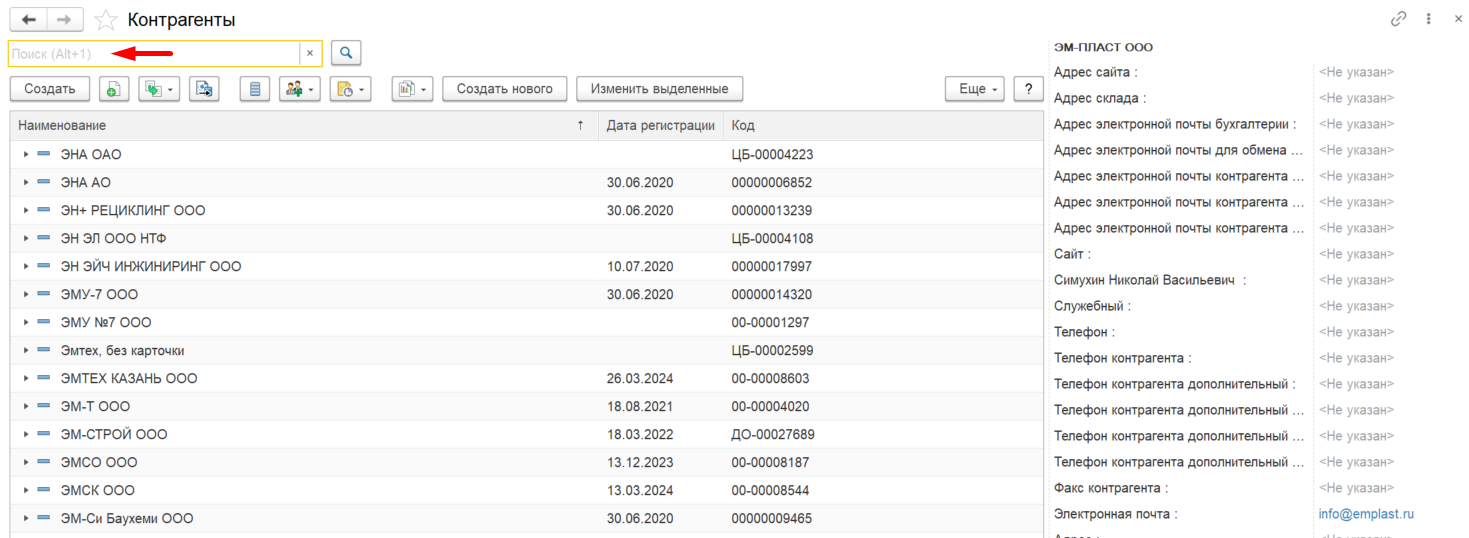Expand the ЭН+ РЕЦИКЛИНГ ООО row

click(26, 211)
